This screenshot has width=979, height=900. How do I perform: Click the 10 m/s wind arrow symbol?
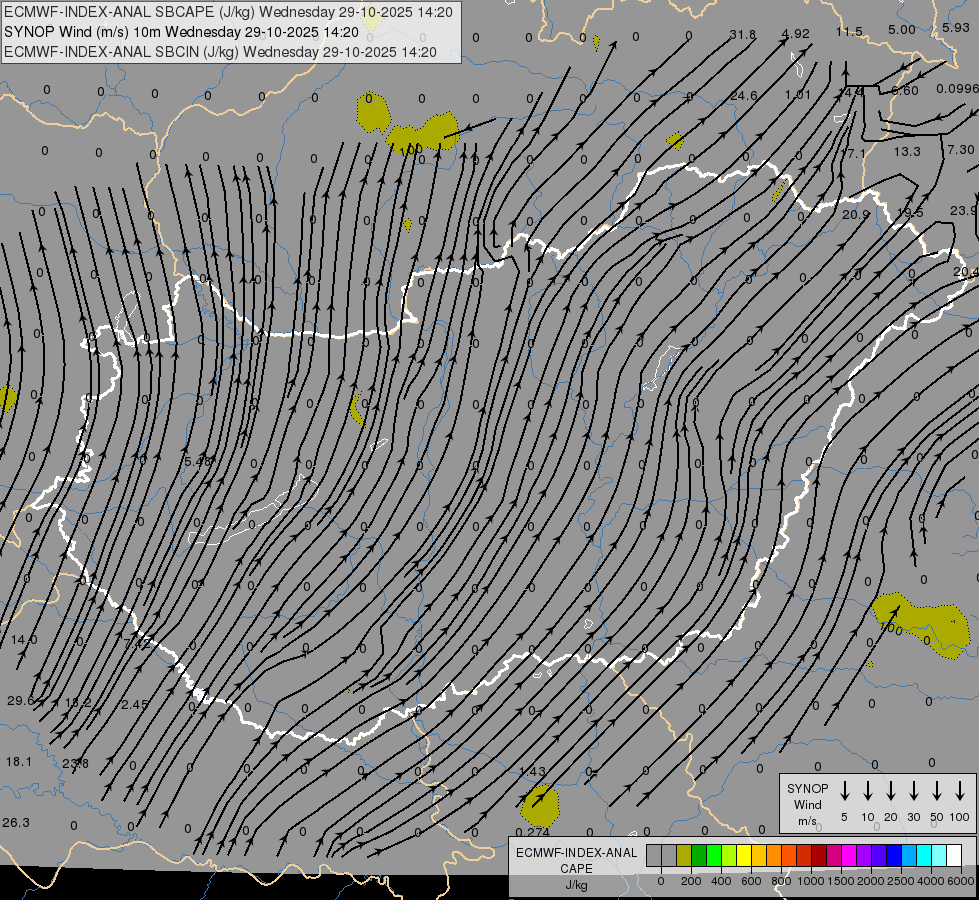click(868, 791)
